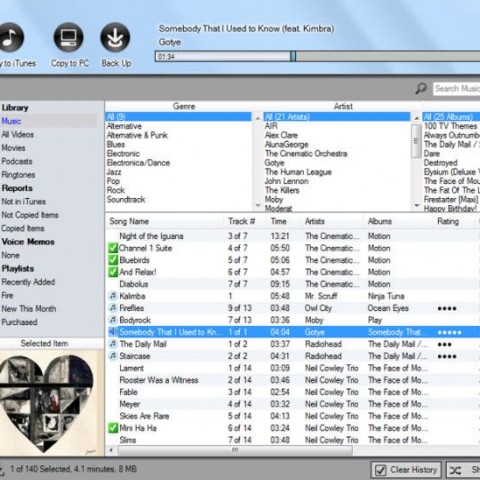Sort by the Time column header
The width and height of the screenshot is (480, 480).
pyautogui.click(x=283, y=221)
